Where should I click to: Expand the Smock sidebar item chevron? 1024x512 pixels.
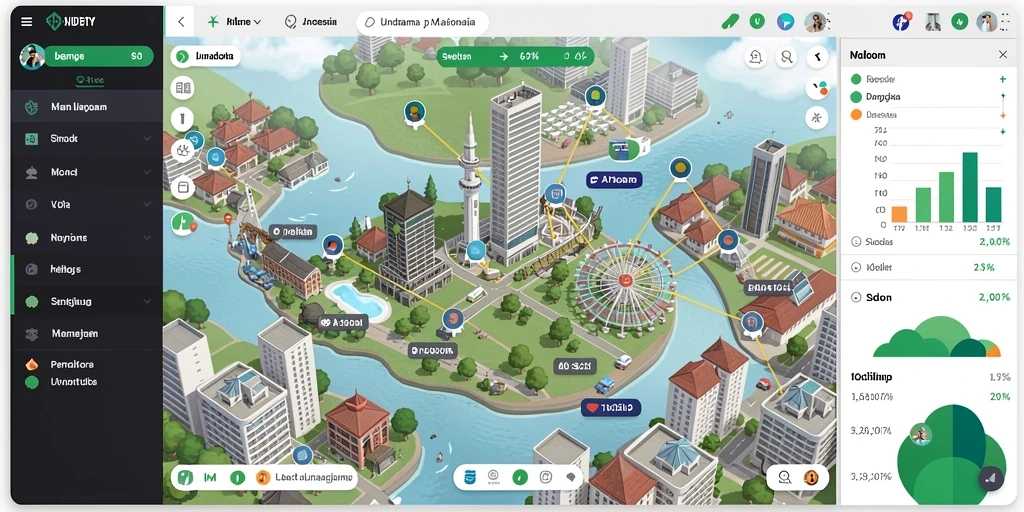tap(147, 139)
